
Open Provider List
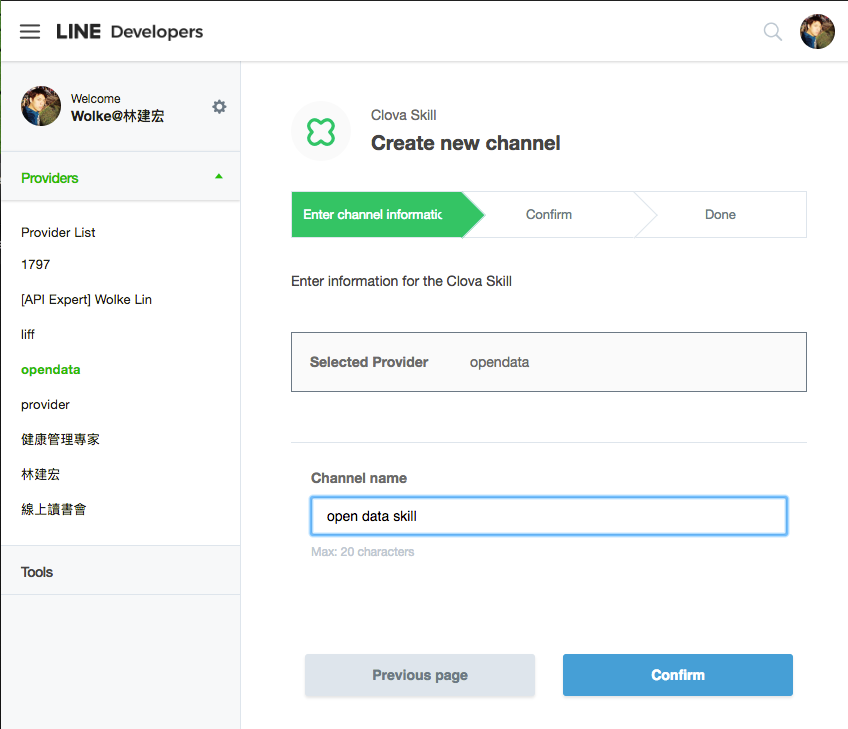pyautogui.click(x=58, y=233)
